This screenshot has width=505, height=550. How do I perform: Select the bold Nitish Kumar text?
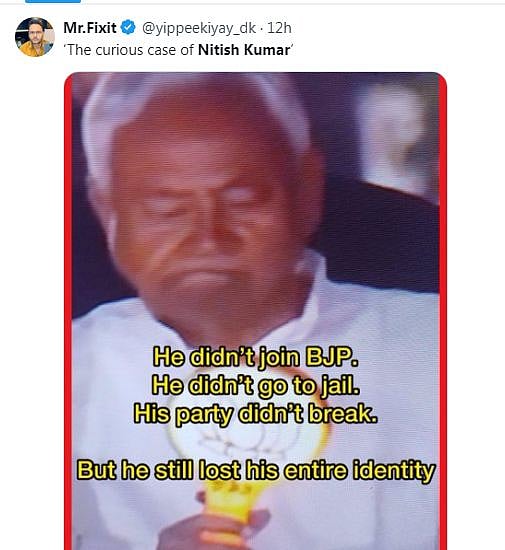244,50
